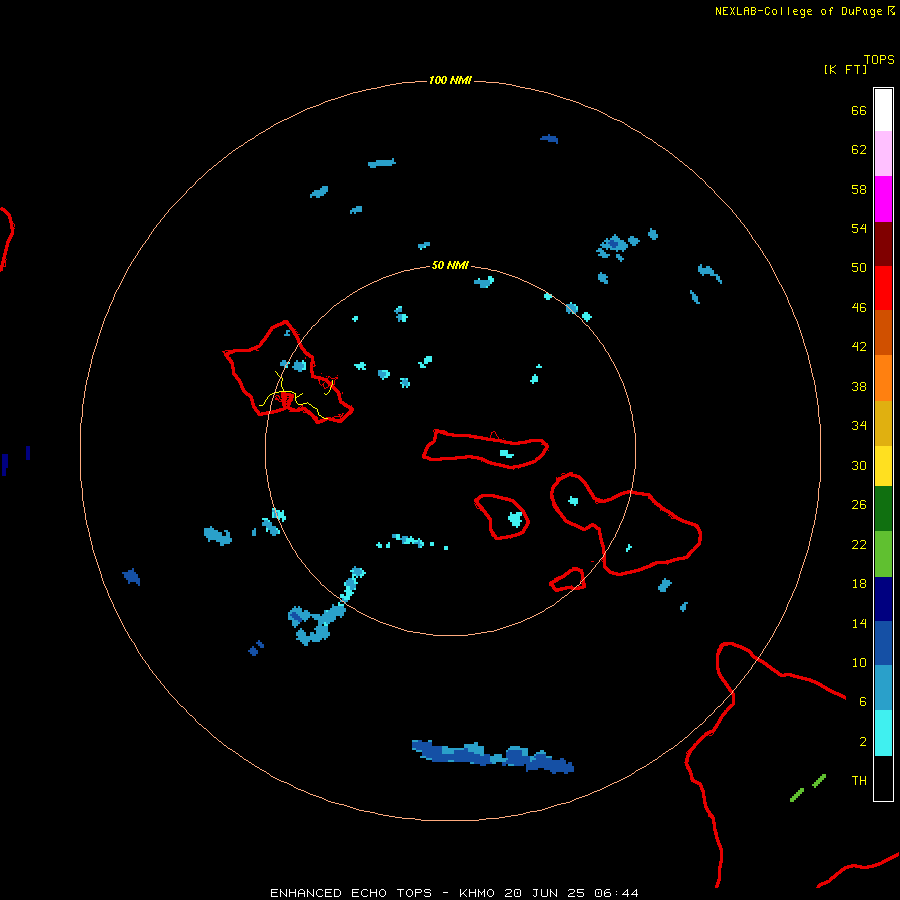
Task: Select the light green legend color band
Action: pos(883,554)
